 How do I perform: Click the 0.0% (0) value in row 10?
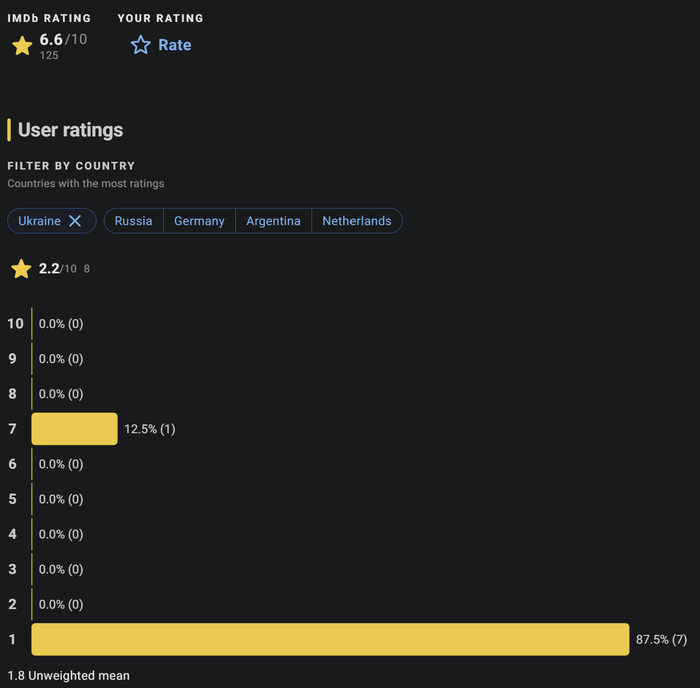pyautogui.click(x=61, y=324)
